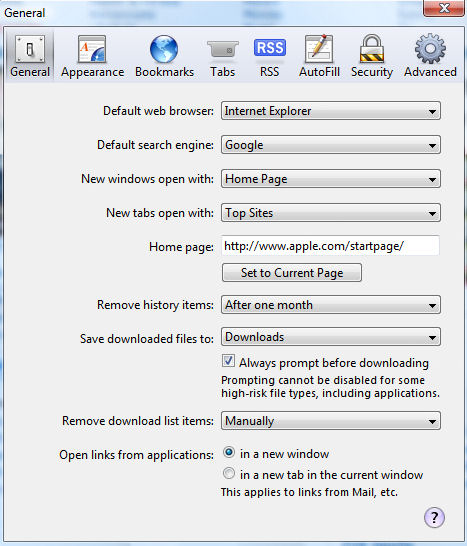The image size is (467, 546).
Task: Open the Bookmarks globe icon
Action: click(x=164, y=49)
